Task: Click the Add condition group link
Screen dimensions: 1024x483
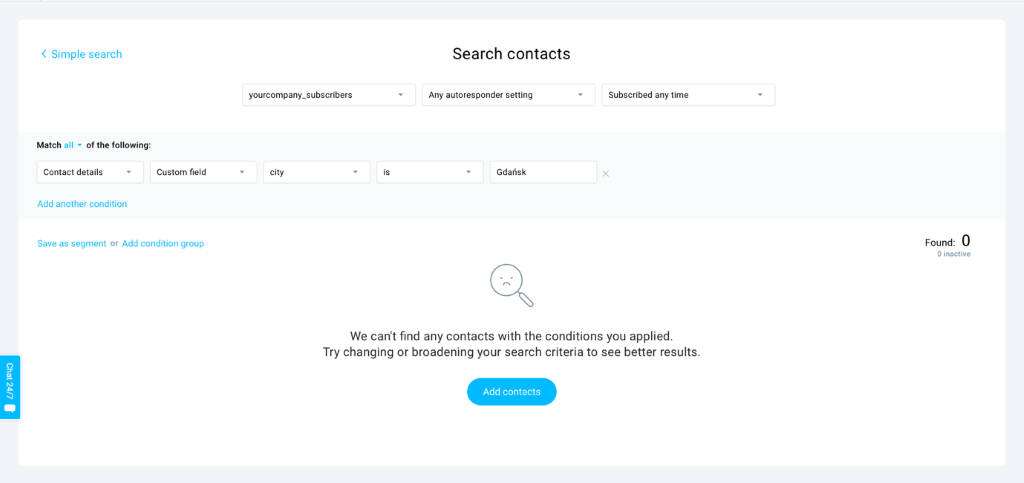Action: [x=163, y=243]
